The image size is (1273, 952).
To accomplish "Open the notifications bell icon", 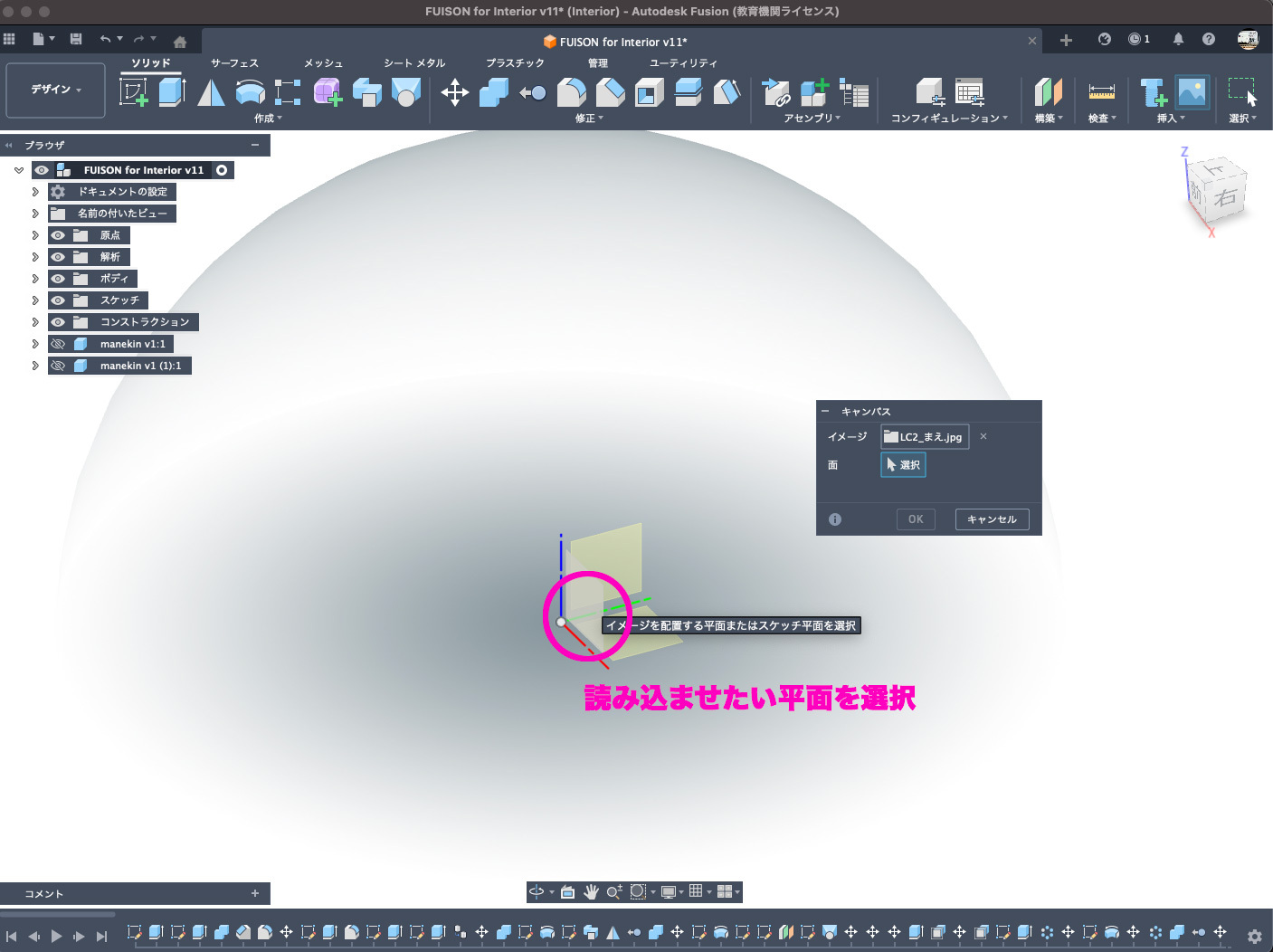I will pos(1178,39).
